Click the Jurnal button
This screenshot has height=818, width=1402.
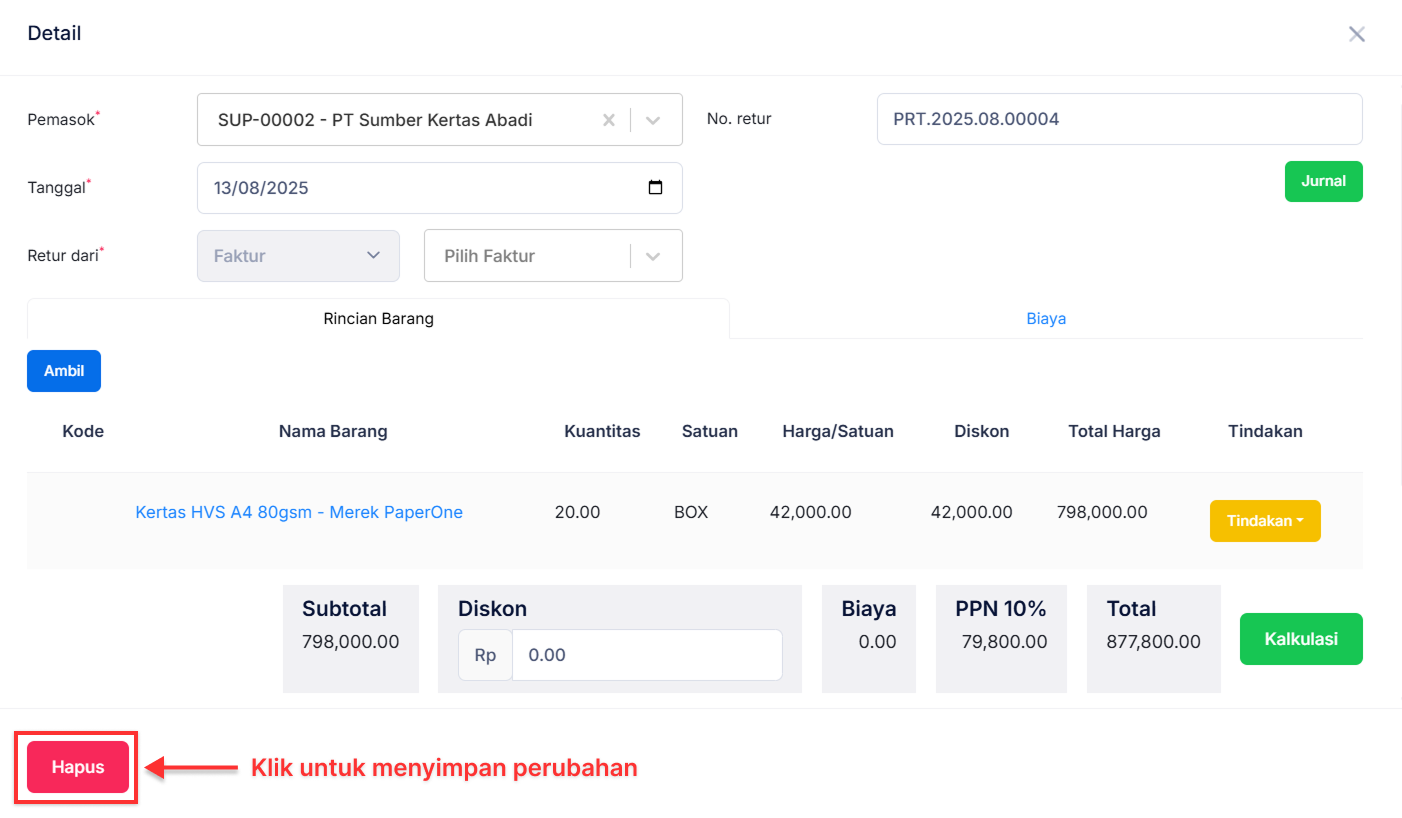click(1323, 181)
